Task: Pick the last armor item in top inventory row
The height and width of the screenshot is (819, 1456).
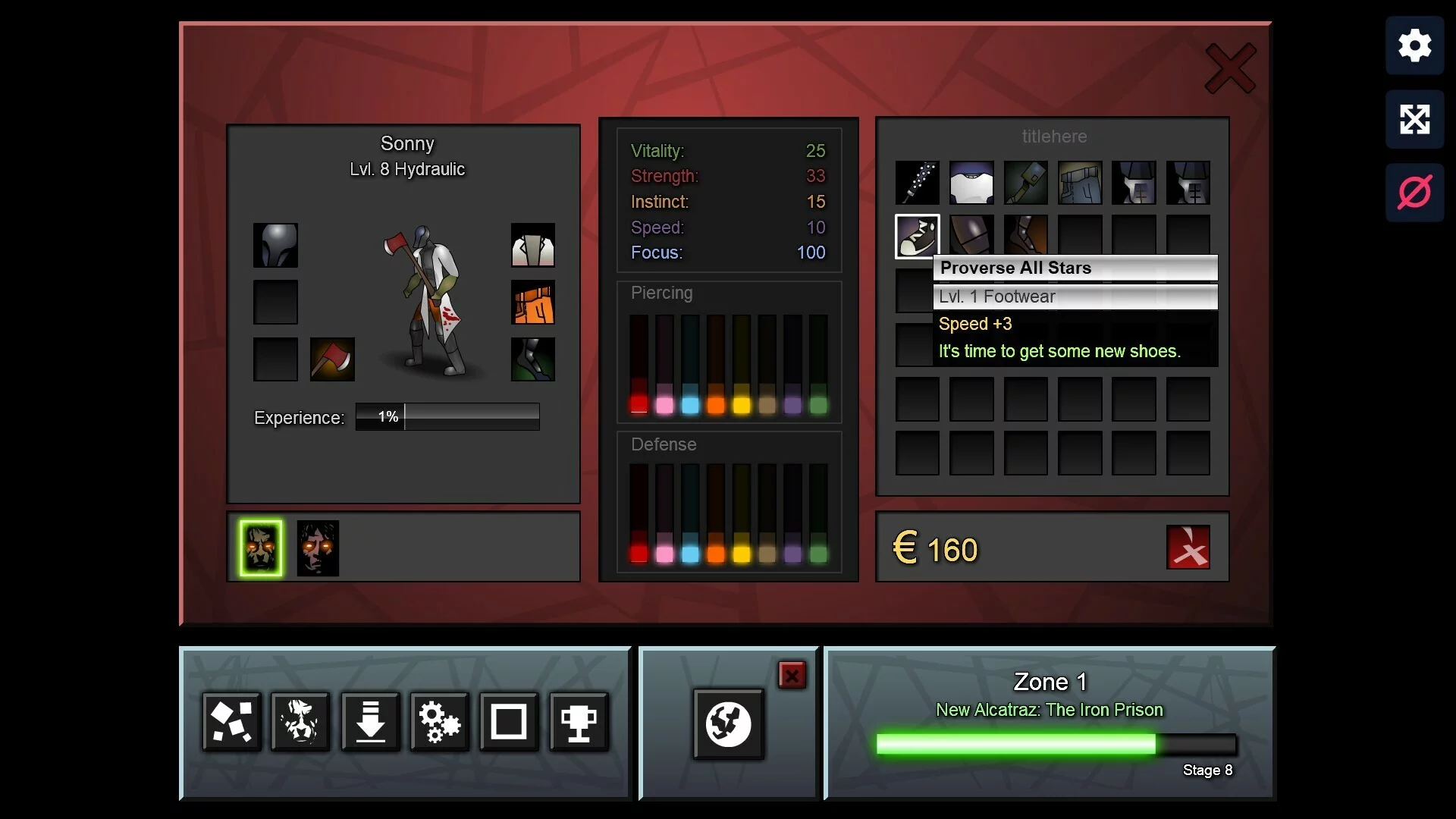Action: tap(1188, 183)
